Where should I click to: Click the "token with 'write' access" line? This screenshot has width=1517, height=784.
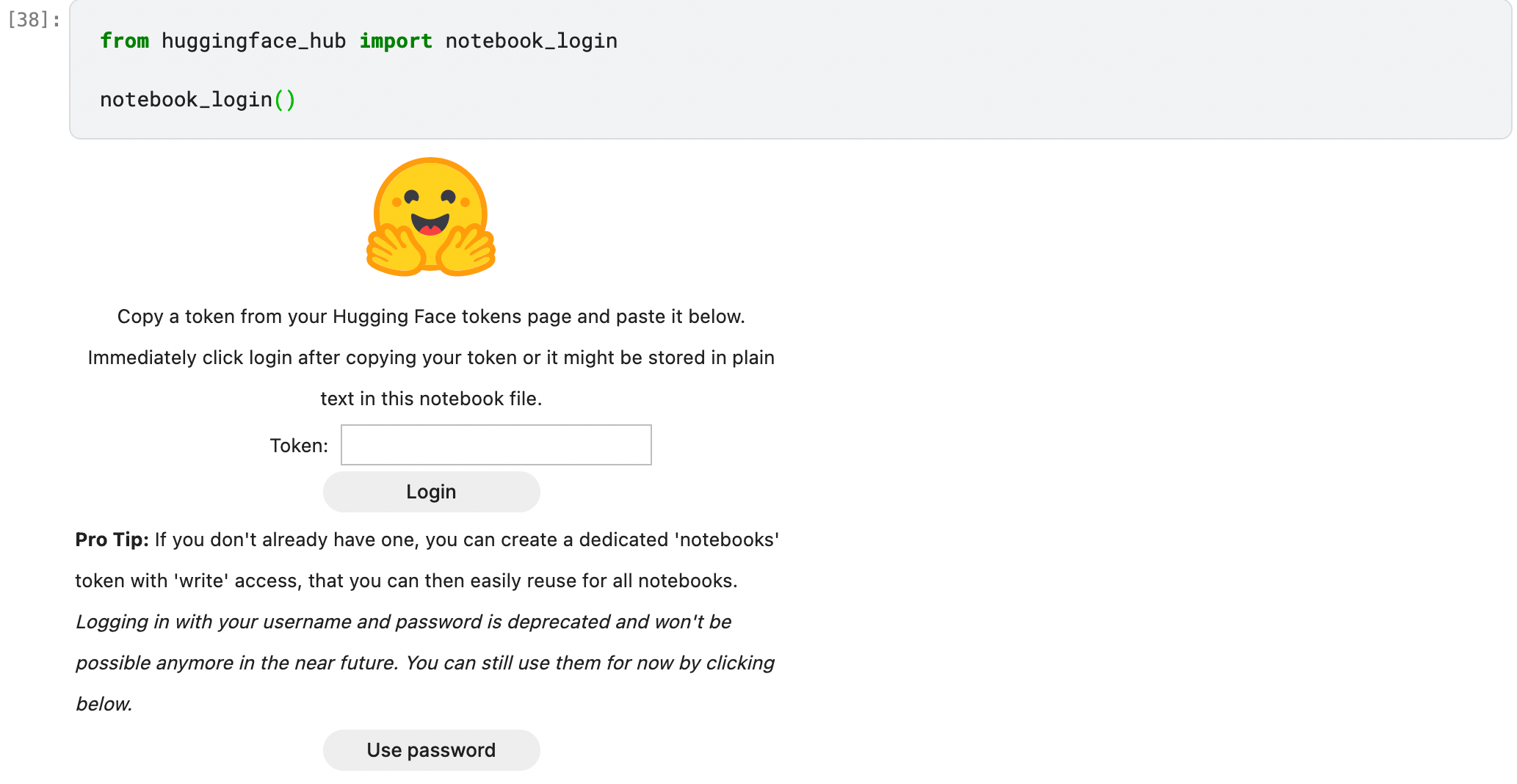[x=406, y=581]
